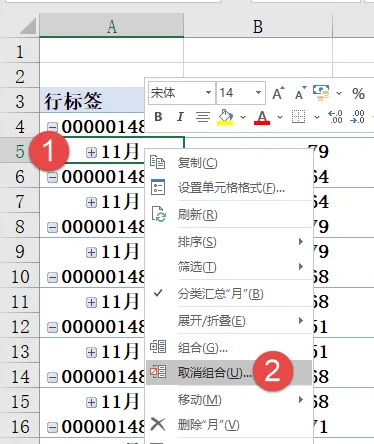This screenshot has width=374, height=444.
Task: Click the accounting number format icon
Action: (321, 93)
